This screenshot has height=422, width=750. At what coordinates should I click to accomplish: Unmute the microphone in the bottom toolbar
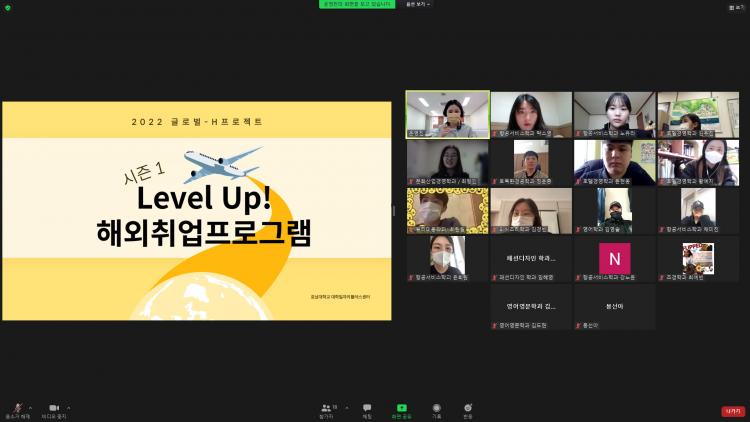tap(15, 408)
